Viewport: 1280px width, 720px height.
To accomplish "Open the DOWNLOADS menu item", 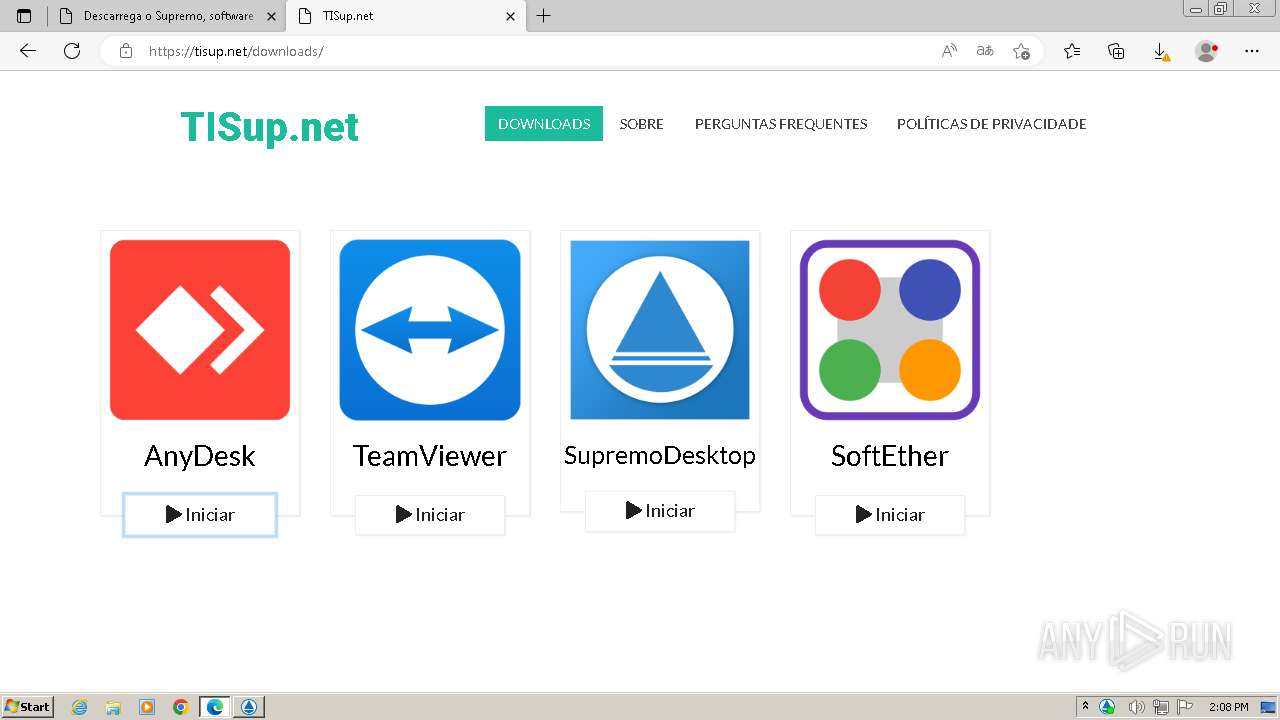I will click(544, 124).
